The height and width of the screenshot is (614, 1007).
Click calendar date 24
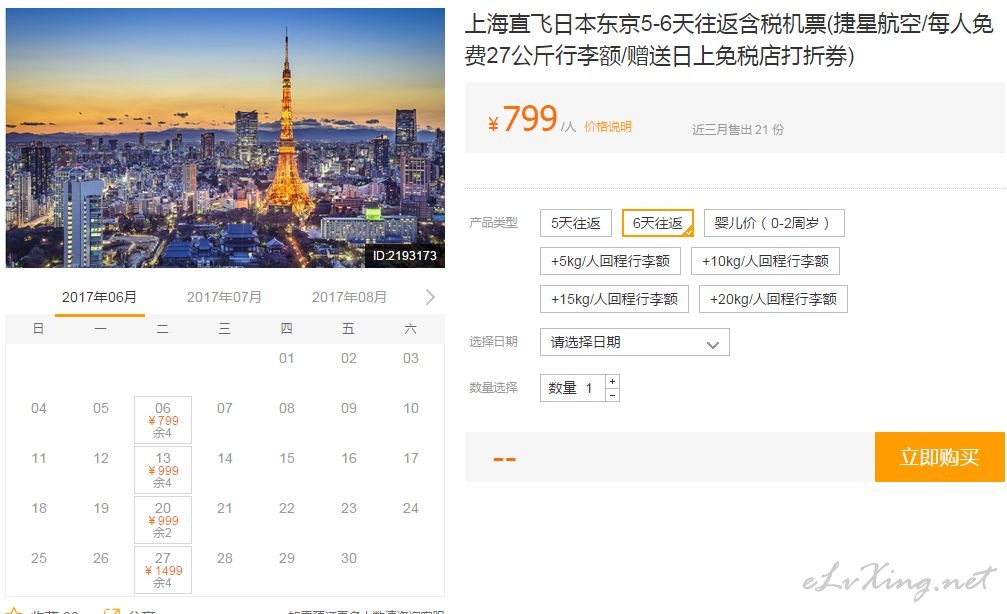(x=411, y=508)
